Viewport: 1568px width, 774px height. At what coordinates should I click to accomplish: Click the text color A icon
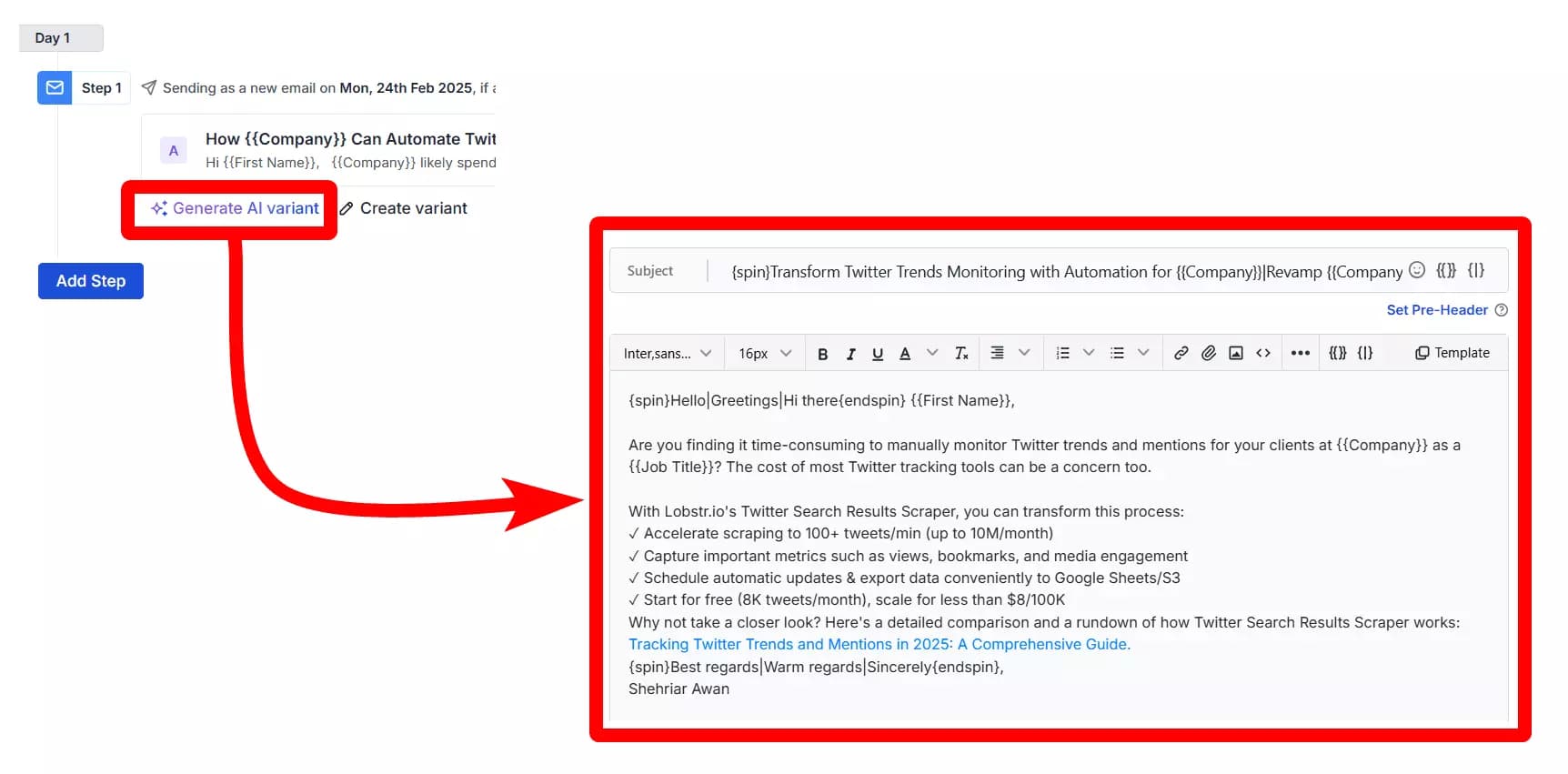coord(905,354)
